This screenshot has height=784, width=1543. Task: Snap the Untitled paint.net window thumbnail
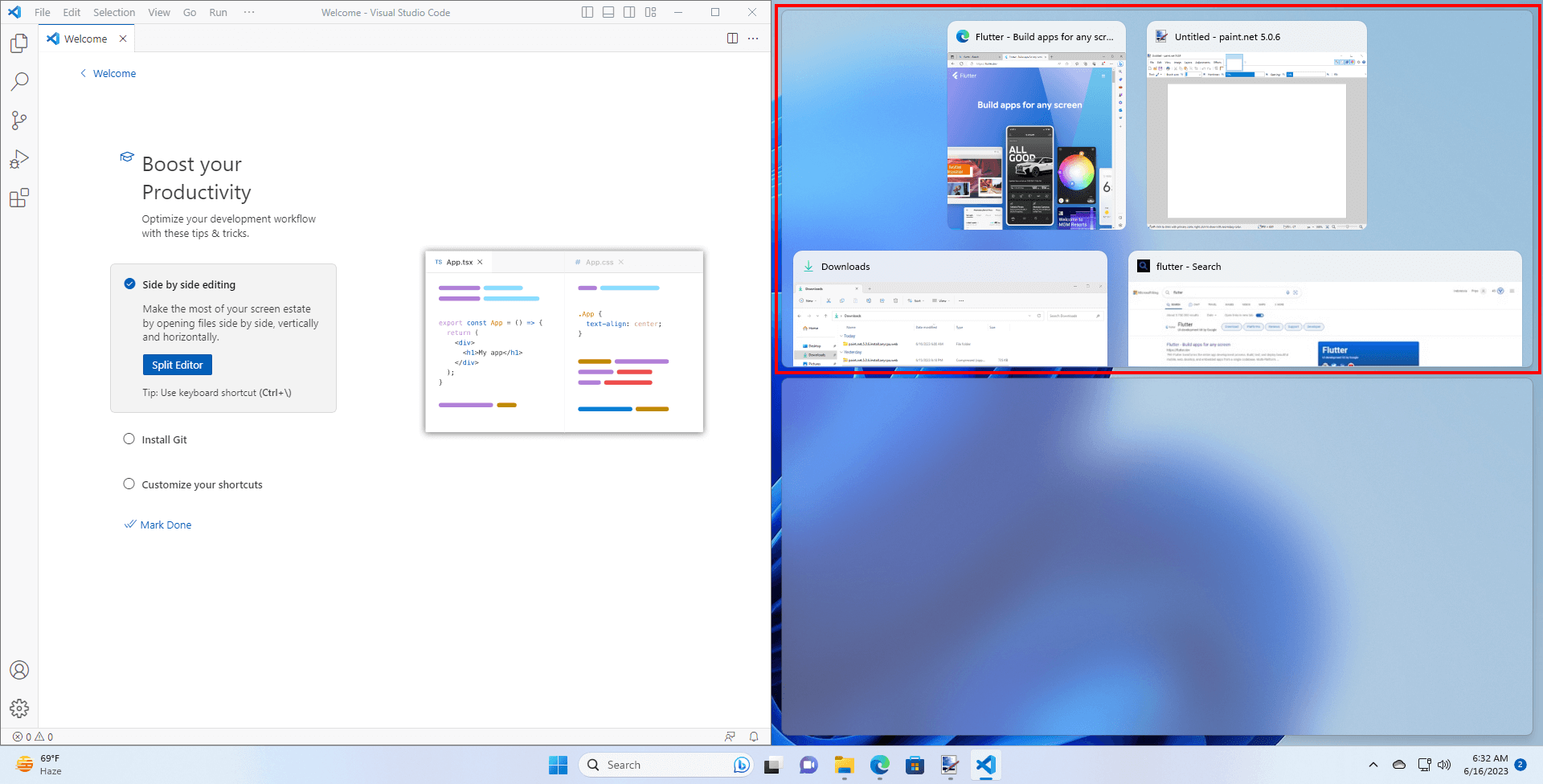click(1257, 125)
